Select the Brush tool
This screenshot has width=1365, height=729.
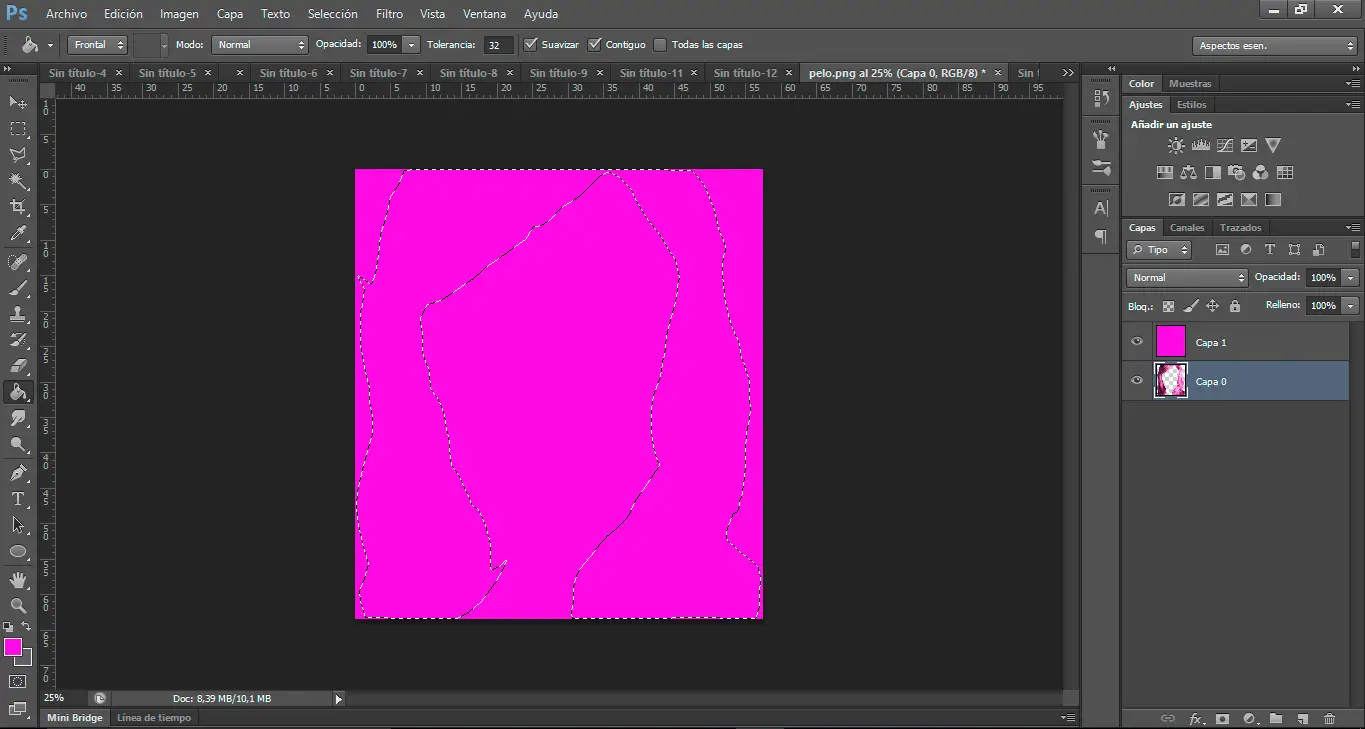pos(18,288)
